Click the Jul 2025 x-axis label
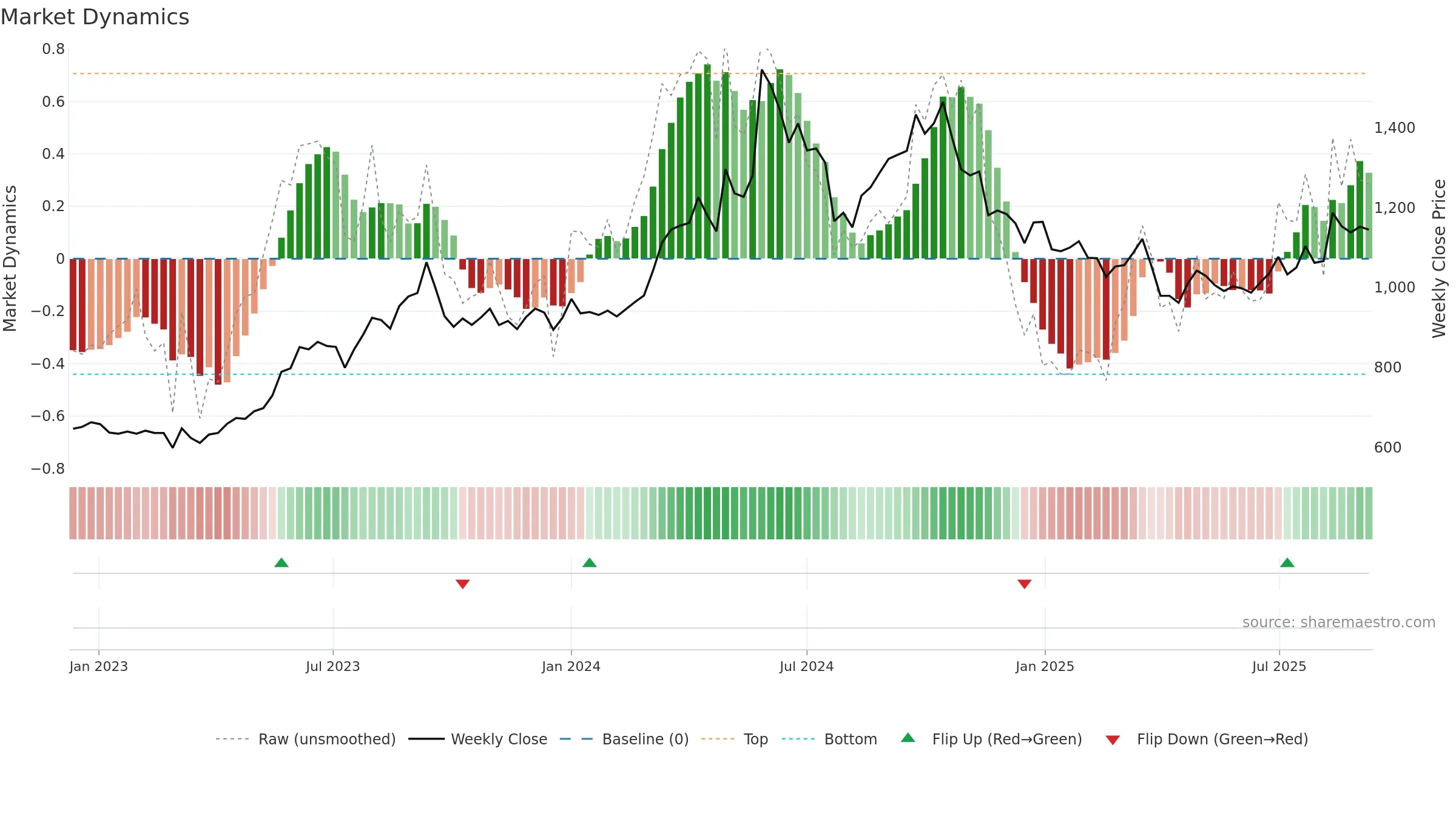The image size is (1456, 819). [x=1279, y=666]
